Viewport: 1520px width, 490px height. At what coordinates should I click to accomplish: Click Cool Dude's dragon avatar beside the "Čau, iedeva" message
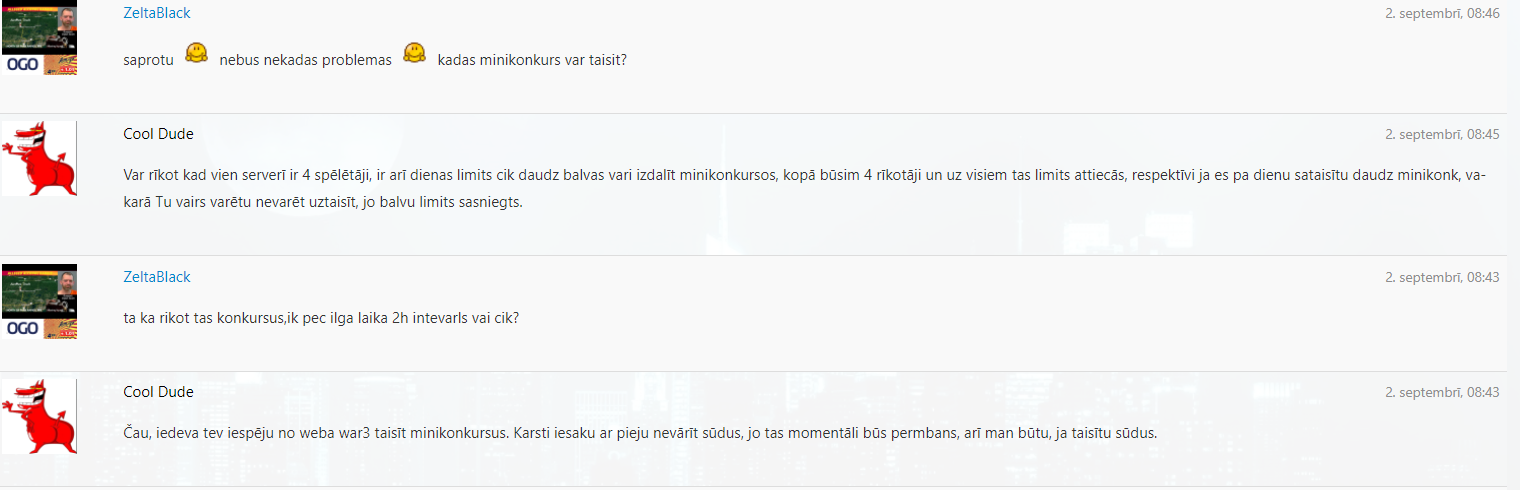coord(39,416)
